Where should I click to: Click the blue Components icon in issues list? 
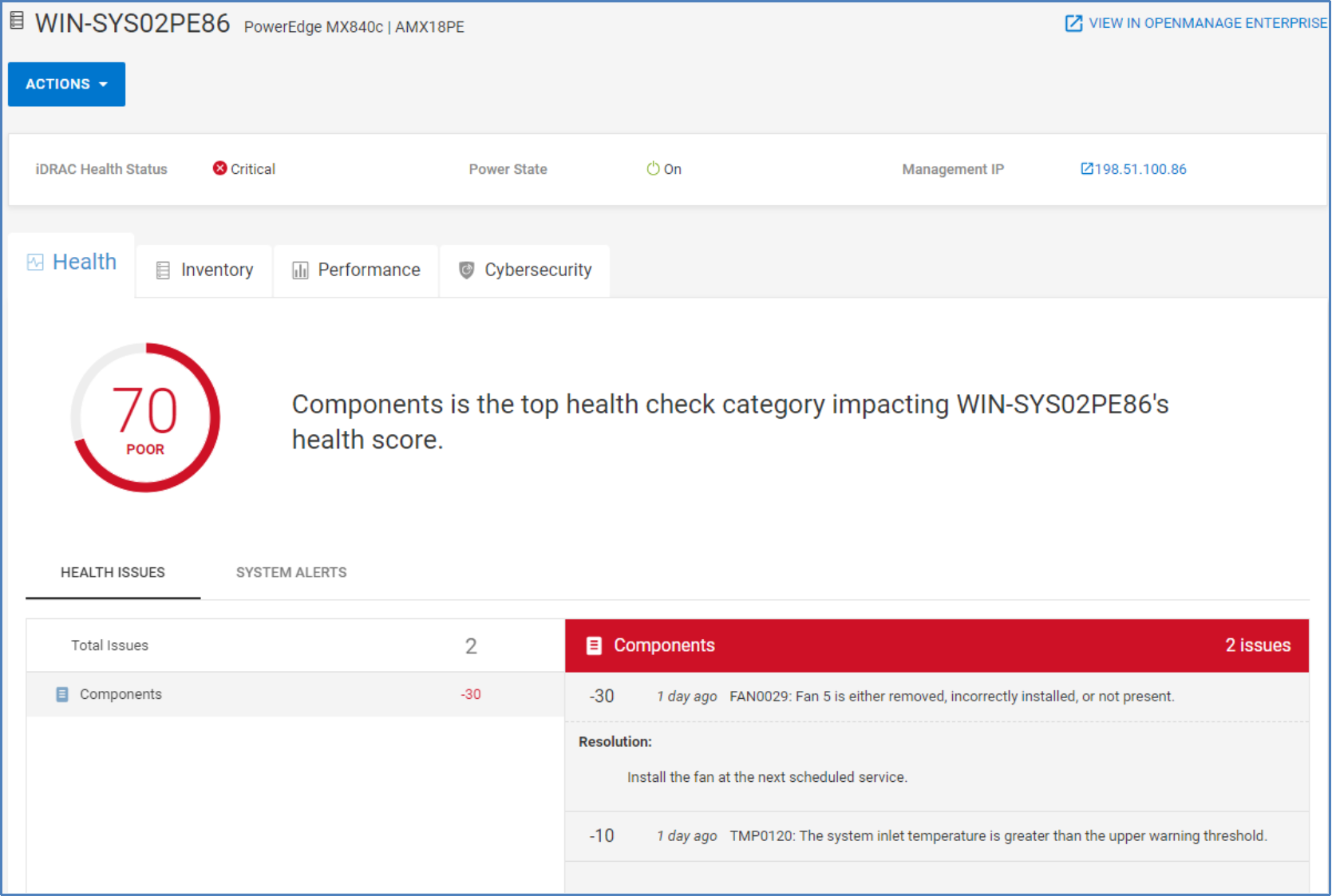[x=62, y=694]
